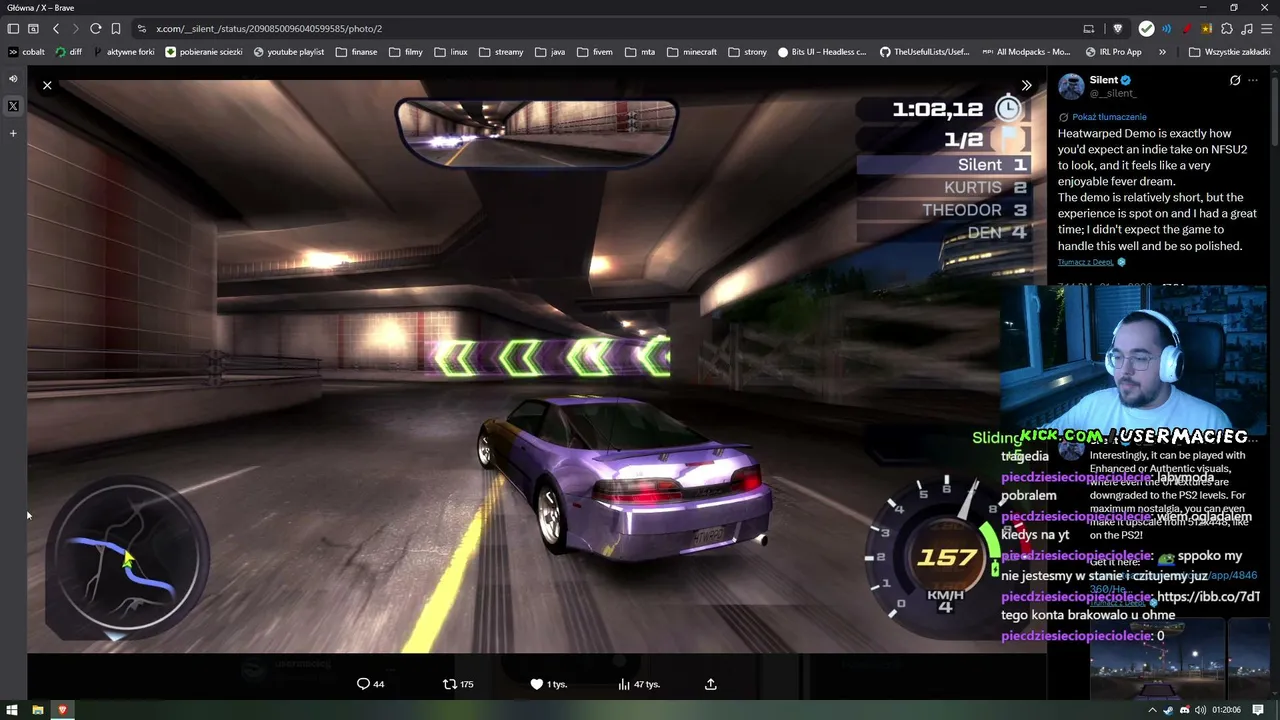Show hidden system tray icons
The height and width of the screenshot is (720, 1280).
[x=1152, y=710]
